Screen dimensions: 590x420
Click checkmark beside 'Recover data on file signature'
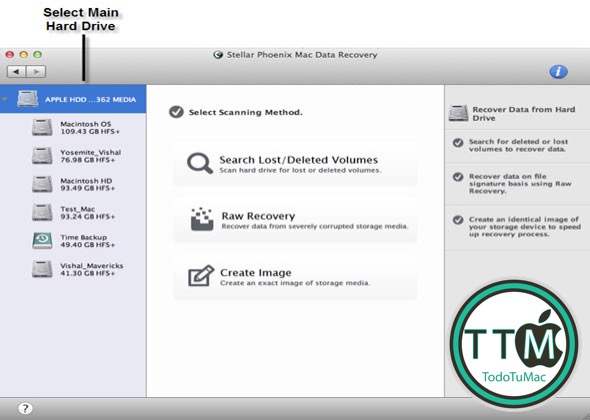458,177
